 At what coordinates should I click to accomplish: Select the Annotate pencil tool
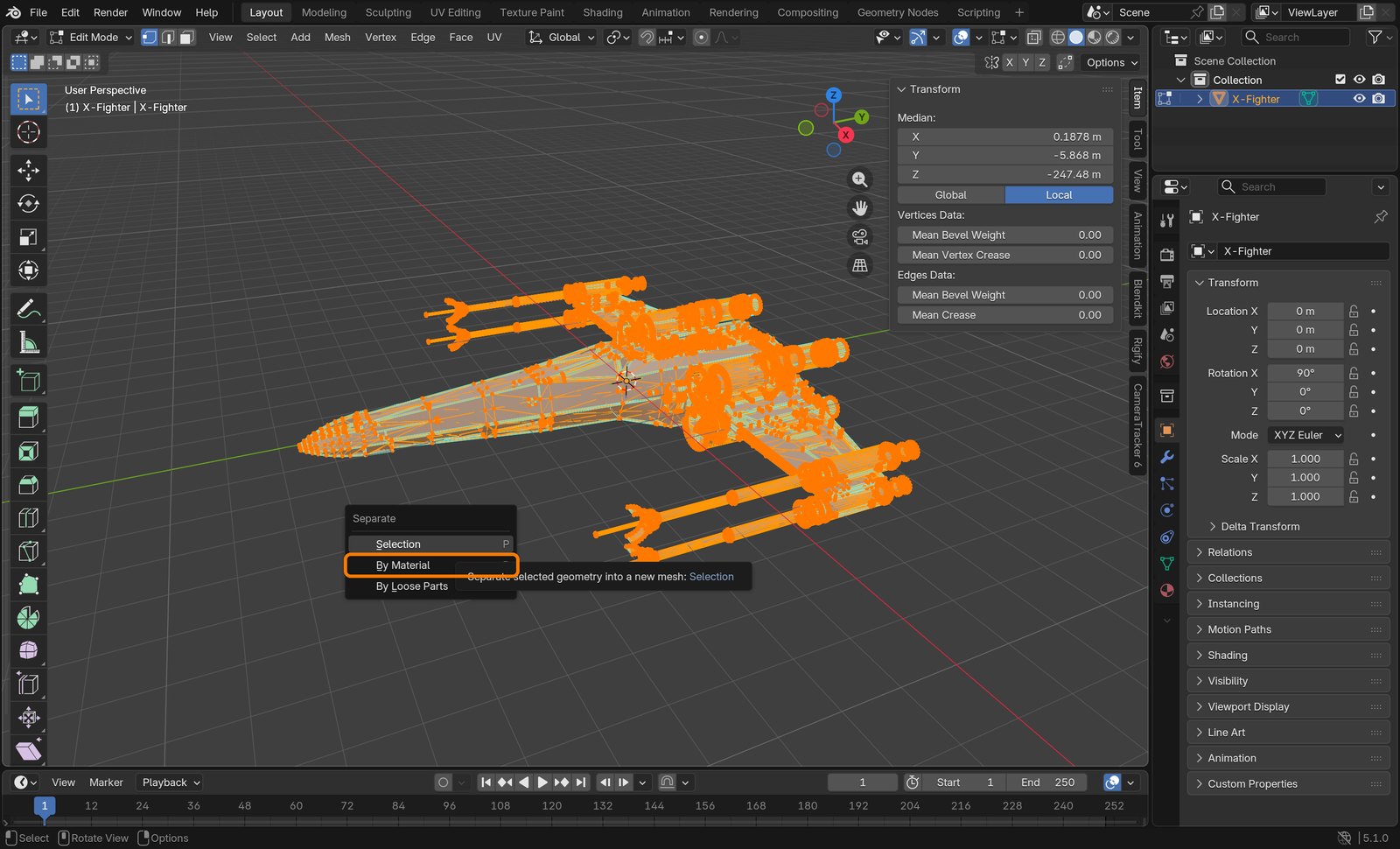pos(28,309)
